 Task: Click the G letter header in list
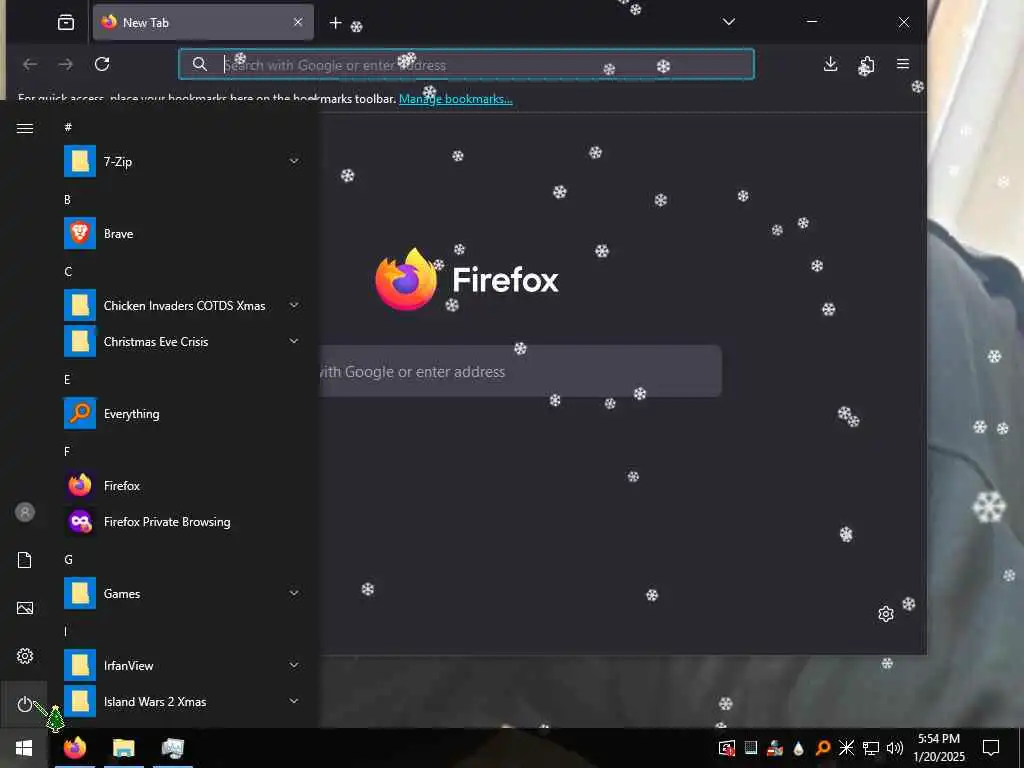(69, 560)
